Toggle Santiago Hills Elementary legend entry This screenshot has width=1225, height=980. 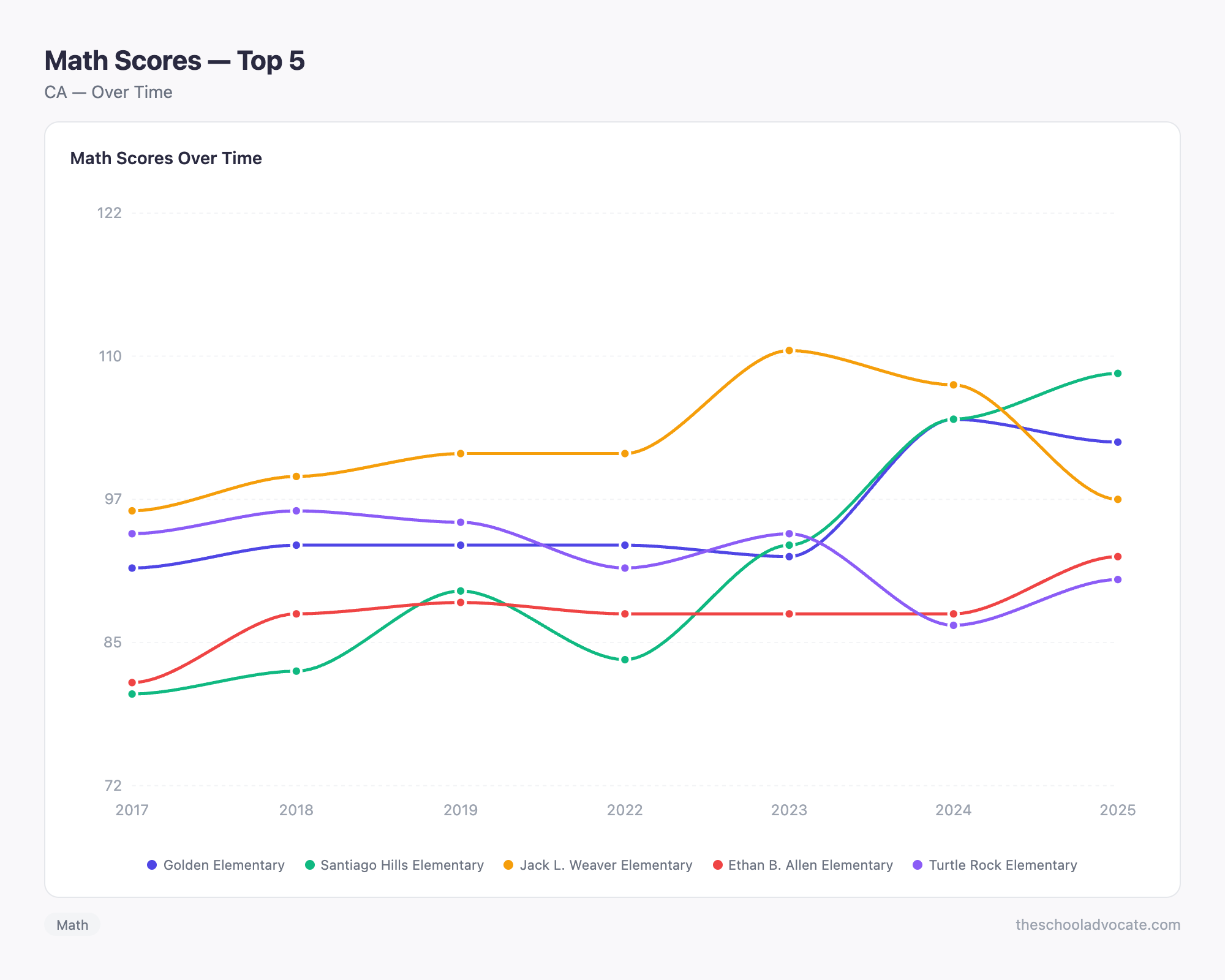tap(394, 865)
